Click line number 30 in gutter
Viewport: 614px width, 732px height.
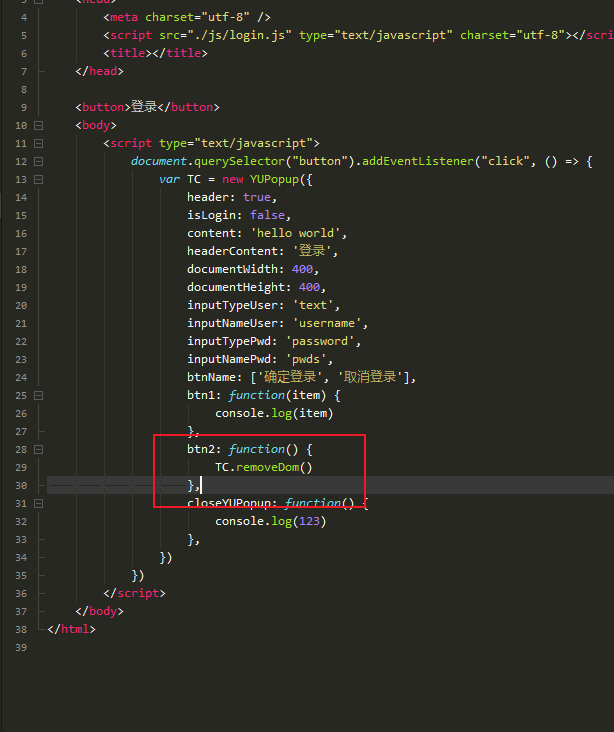(21, 486)
